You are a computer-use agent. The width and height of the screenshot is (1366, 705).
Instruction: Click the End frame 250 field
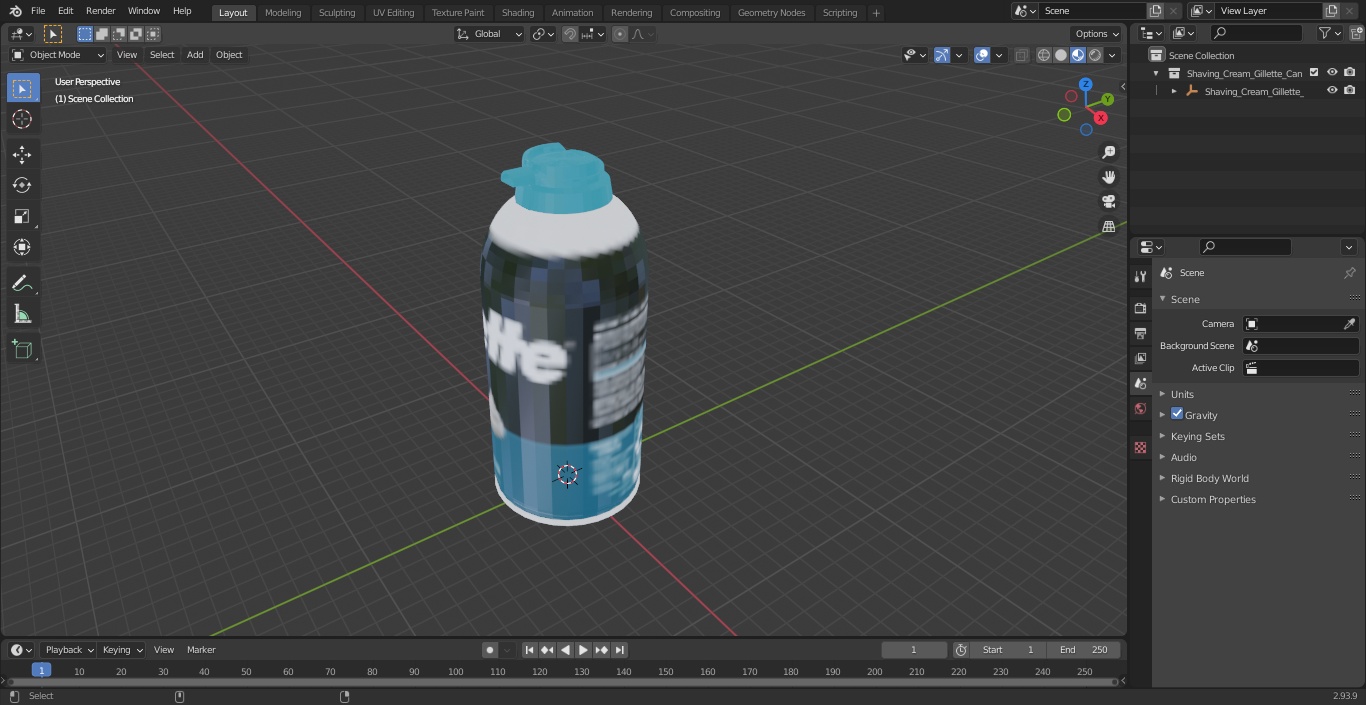click(1084, 650)
